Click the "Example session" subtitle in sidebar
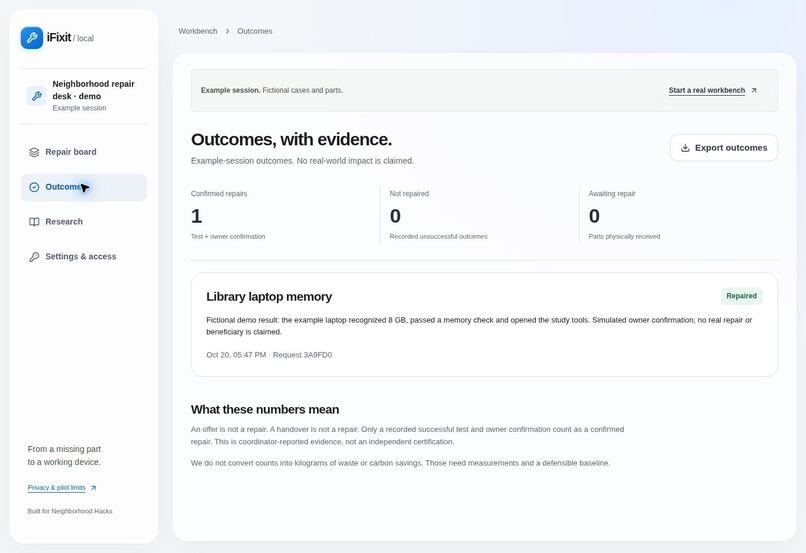This screenshot has width=806, height=553. coord(79,108)
